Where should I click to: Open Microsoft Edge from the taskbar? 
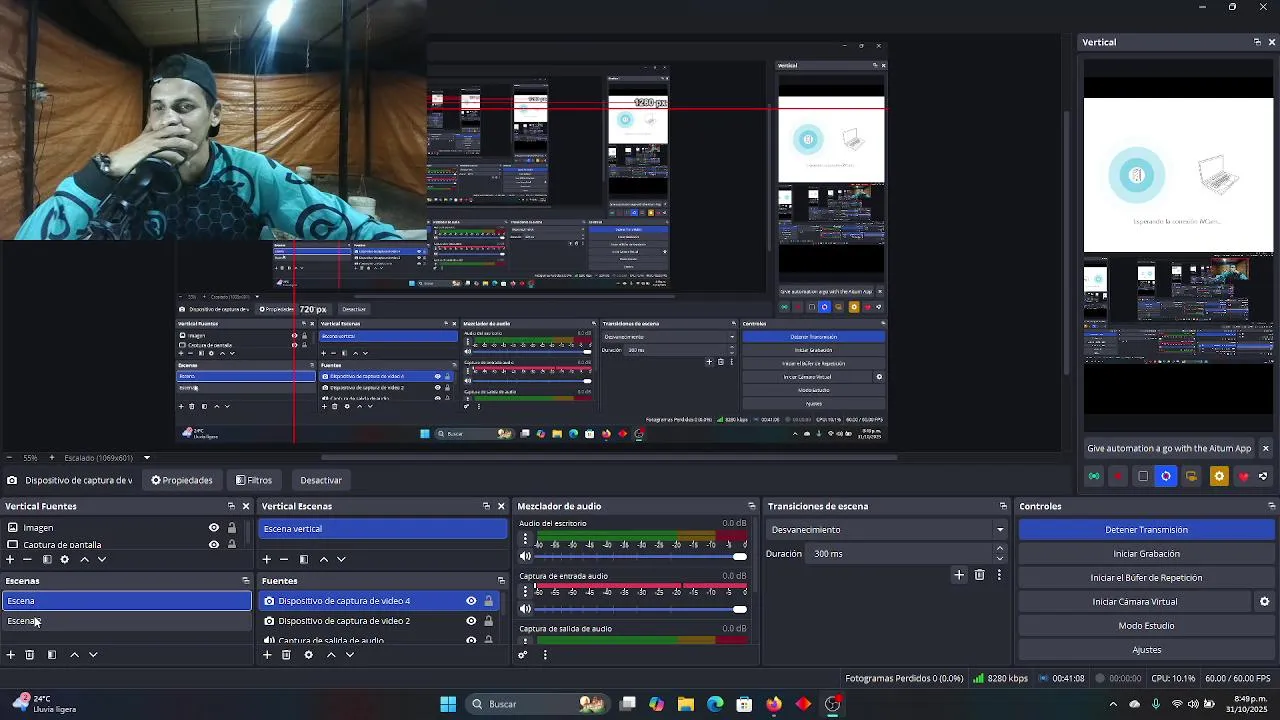coord(715,704)
